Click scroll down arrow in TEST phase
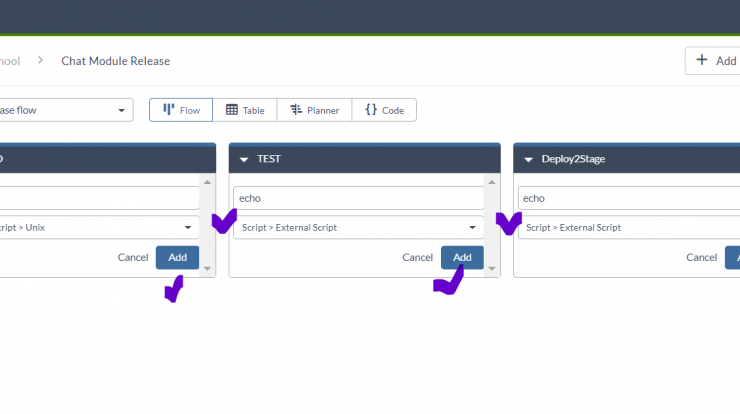Viewport: 740px width, 414px height. tap(492, 269)
